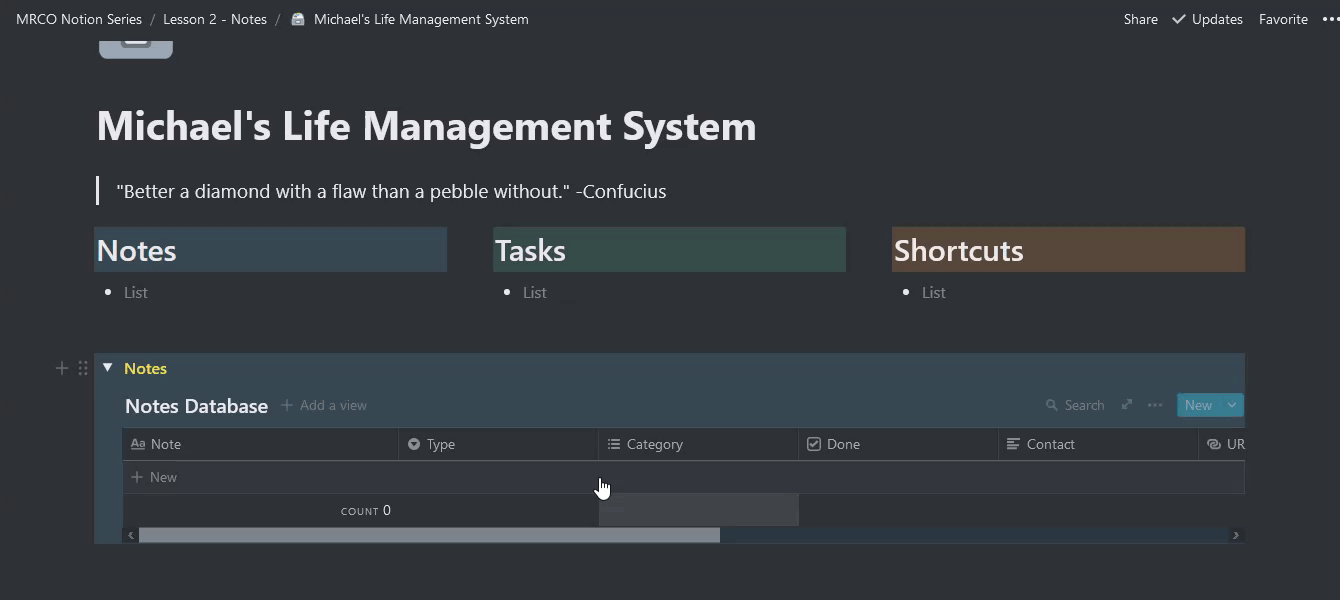This screenshot has width=1340, height=600.
Task: Open the Notes Database three-dot options menu
Action: [1155, 405]
